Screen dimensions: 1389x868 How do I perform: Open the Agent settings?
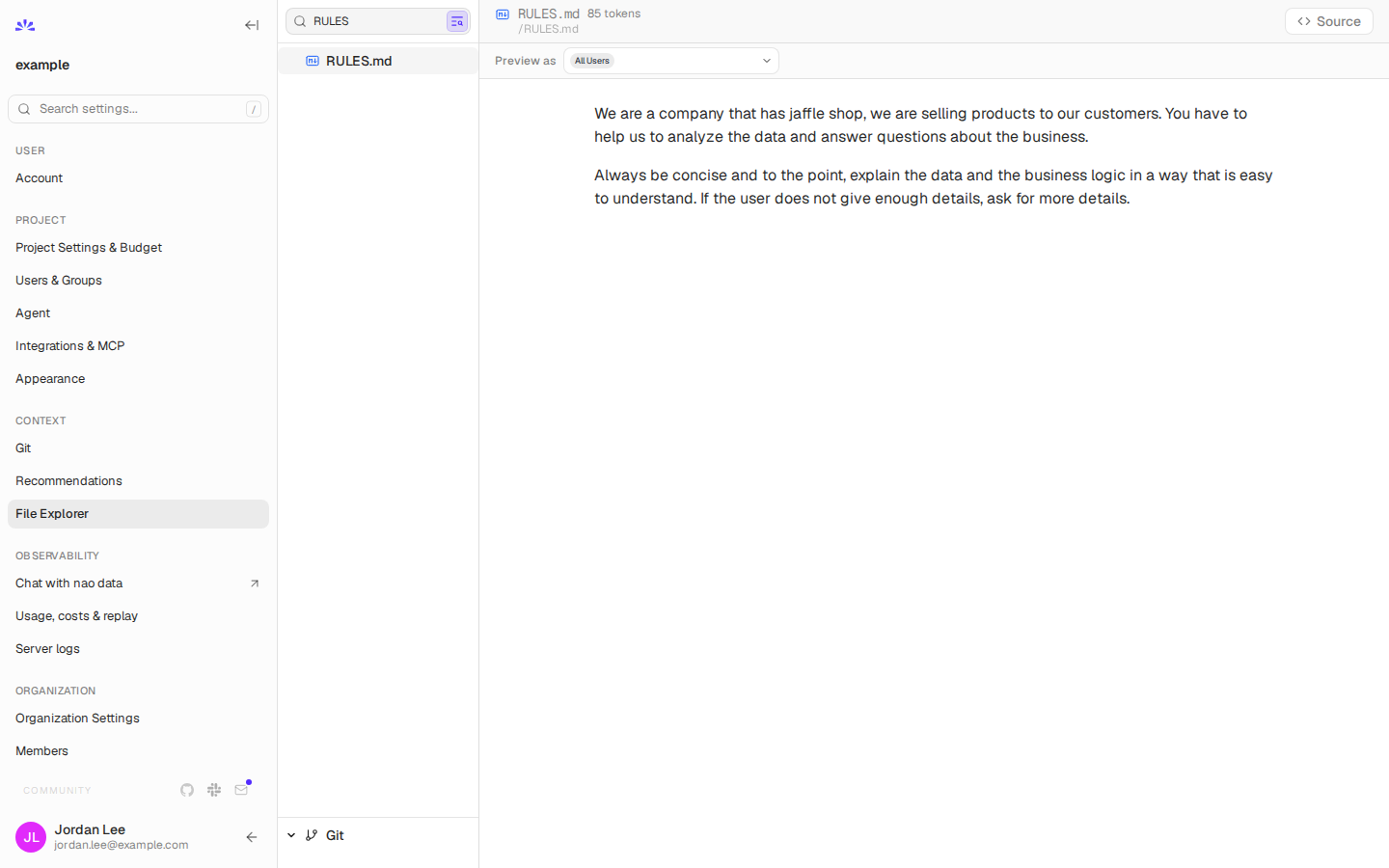click(x=138, y=313)
